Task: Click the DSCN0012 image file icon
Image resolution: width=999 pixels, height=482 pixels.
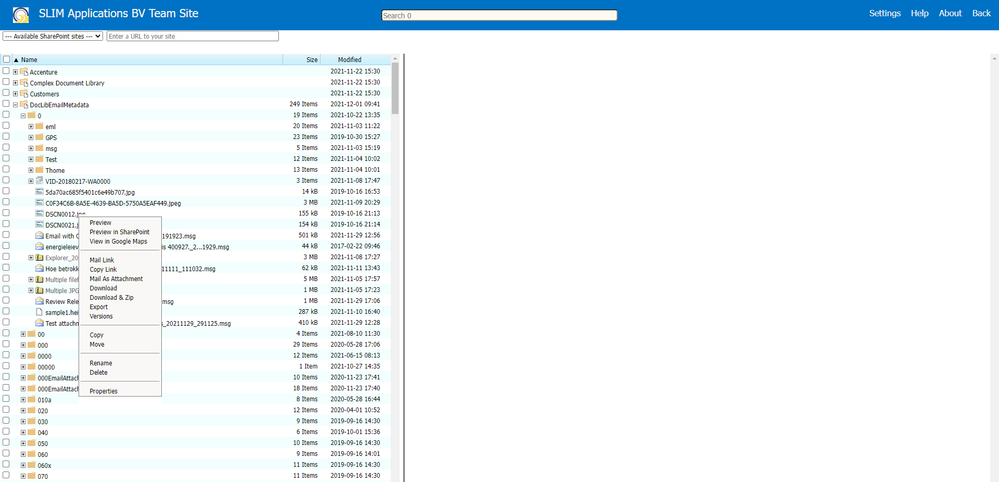Action: [39, 213]
